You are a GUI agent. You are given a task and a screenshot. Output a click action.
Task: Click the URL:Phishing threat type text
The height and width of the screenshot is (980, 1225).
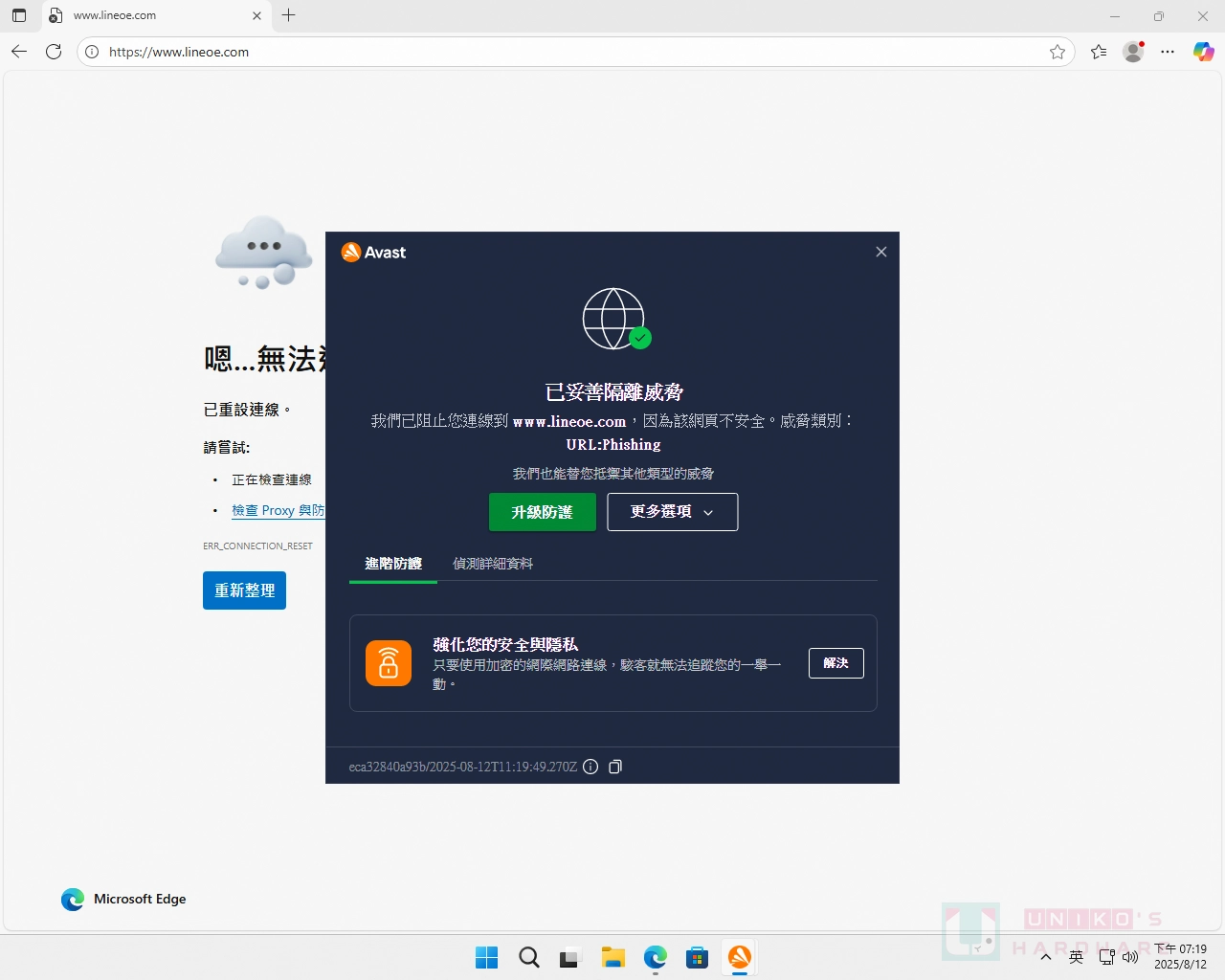[613, 445]
